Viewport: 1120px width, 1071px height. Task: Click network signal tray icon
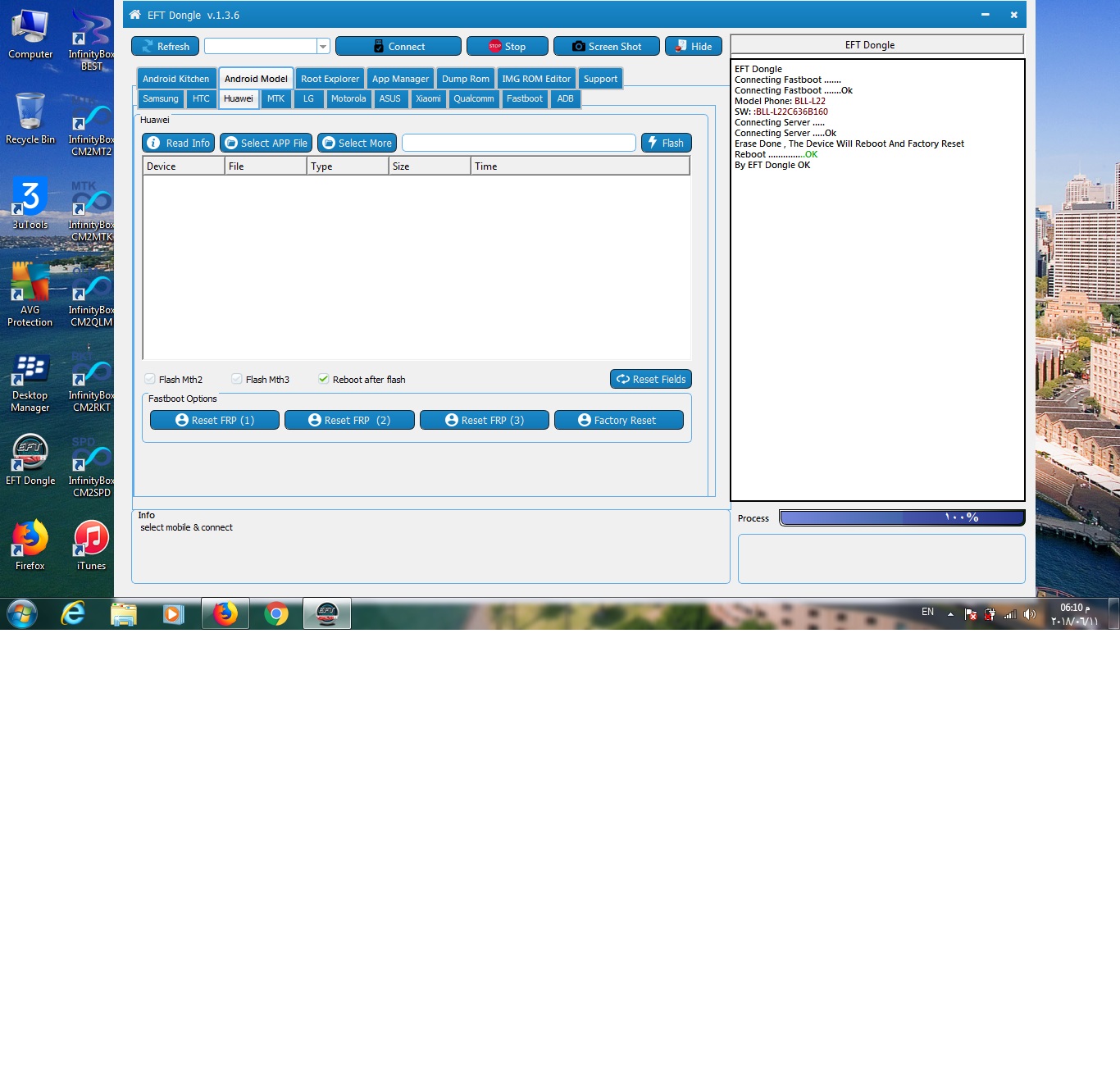(x=1010, y=614)
